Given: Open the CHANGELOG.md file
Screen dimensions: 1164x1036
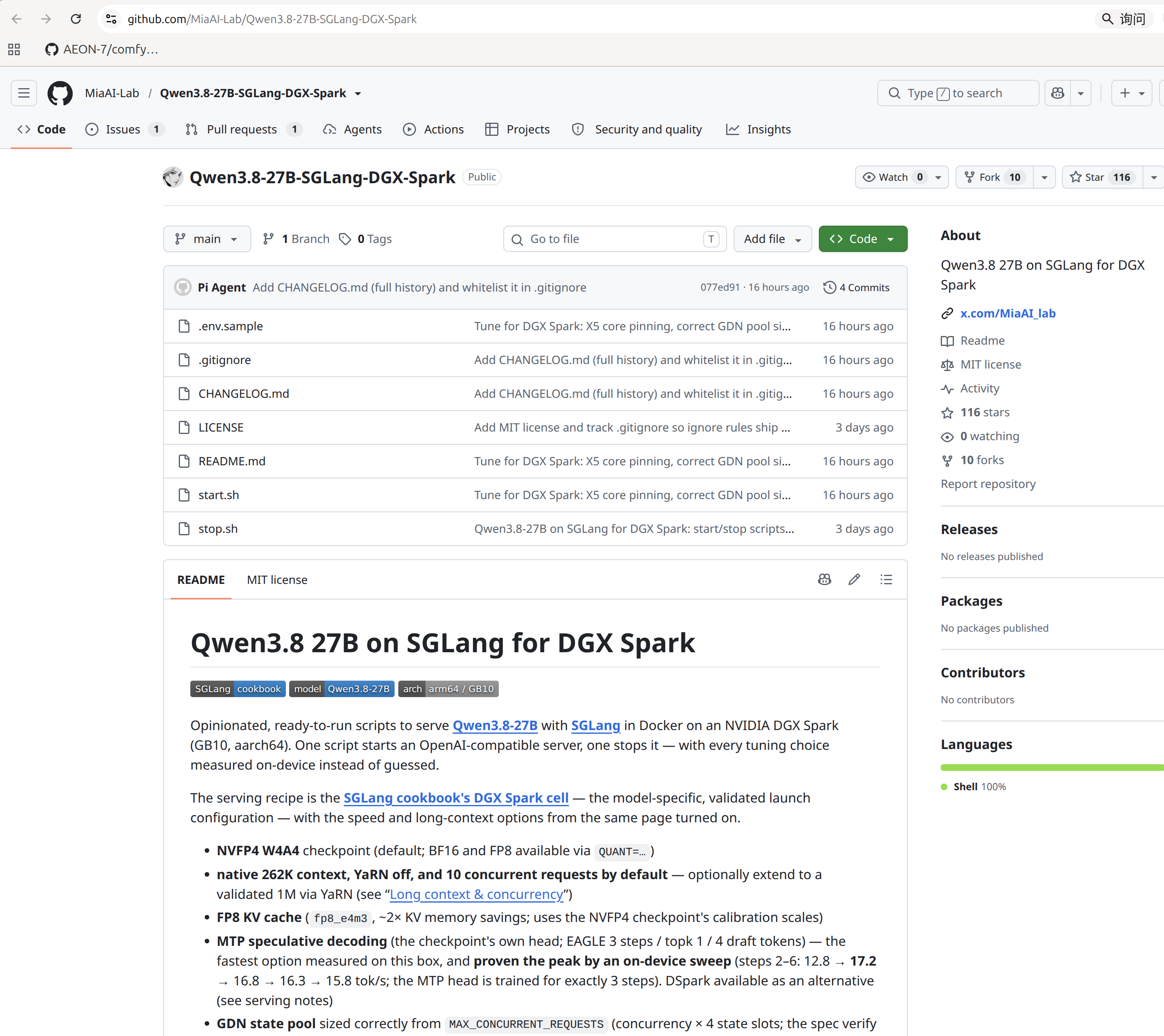Looking at the screenshot, I should (244, 393).
